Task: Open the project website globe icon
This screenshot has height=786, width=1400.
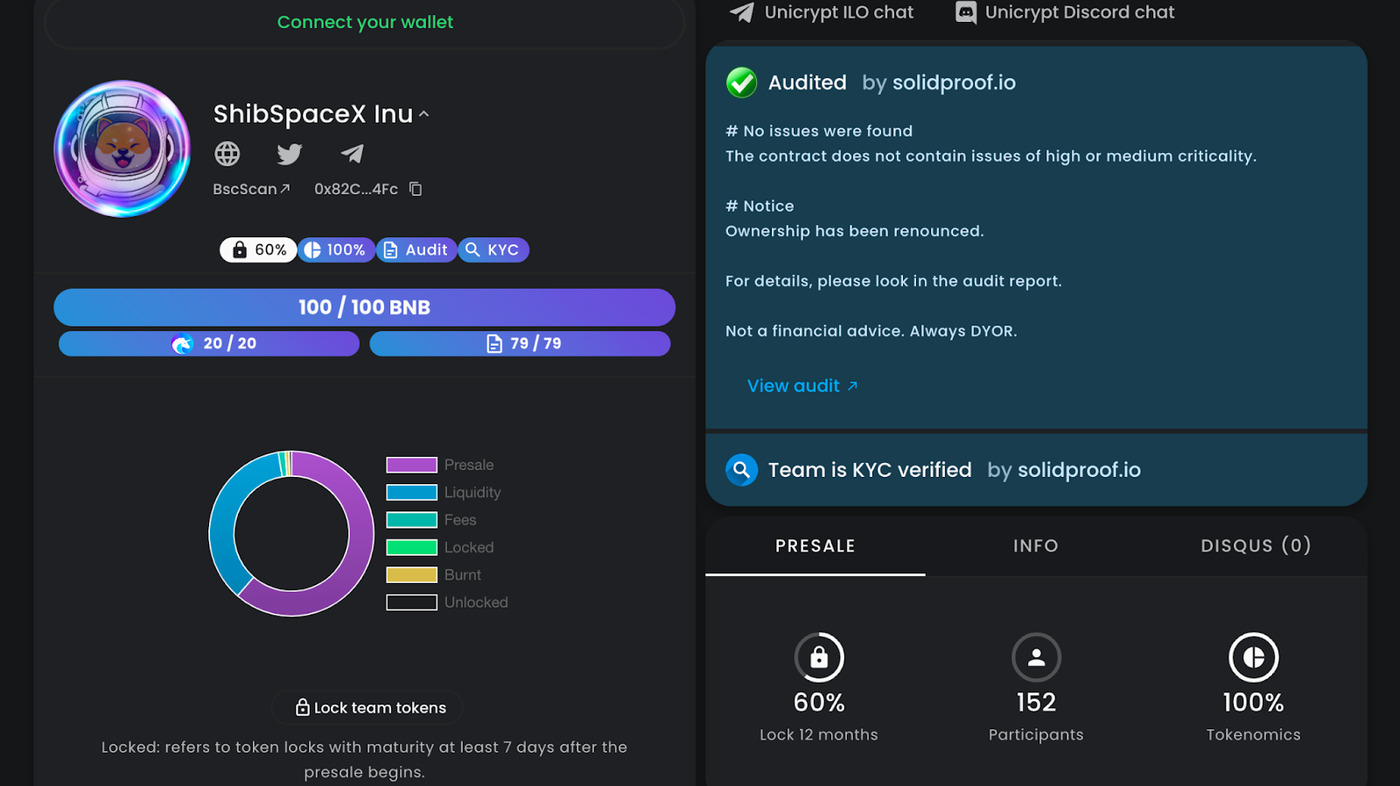Action: click(228, 153)
